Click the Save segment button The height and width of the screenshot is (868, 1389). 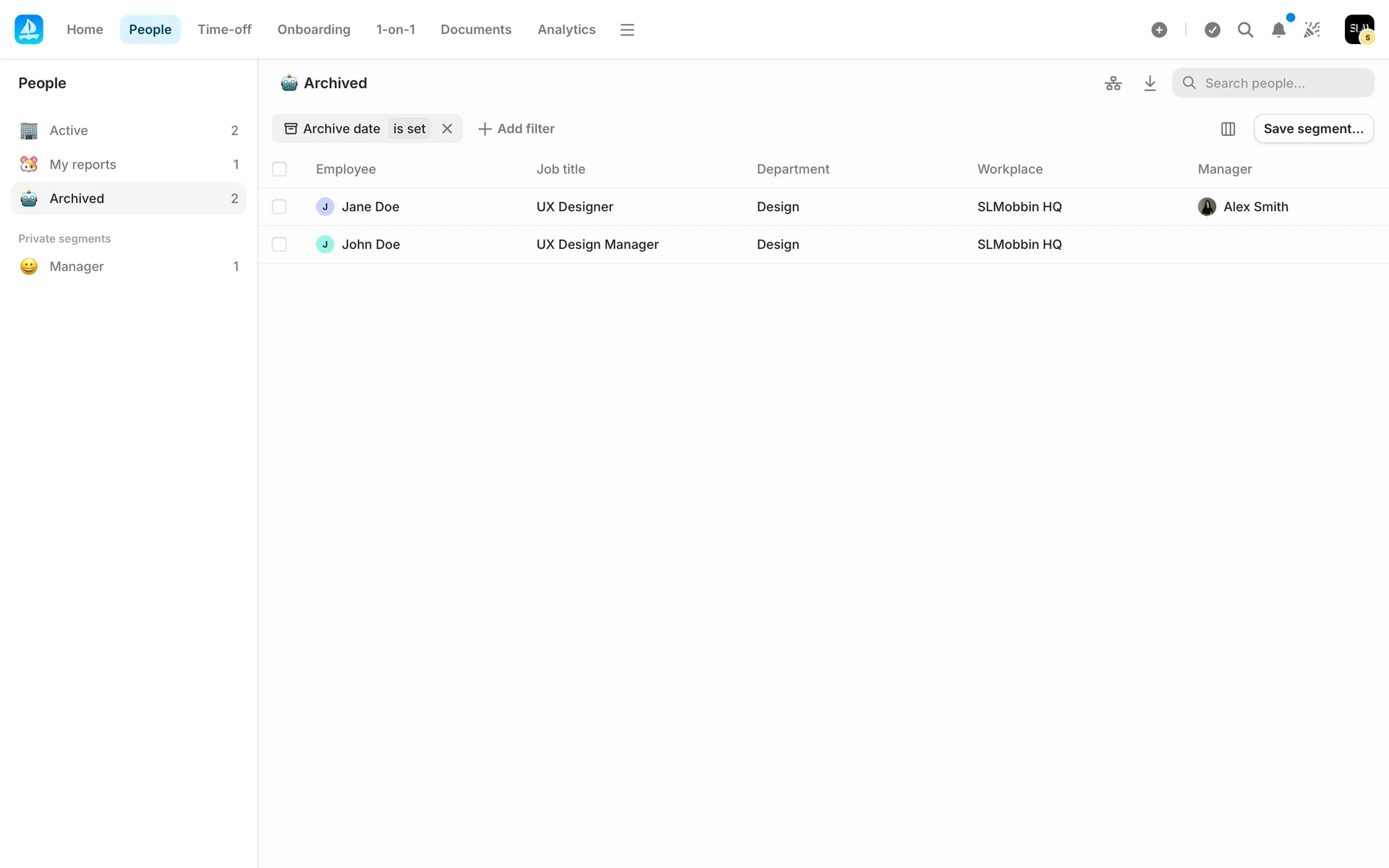click(x=1313, y=129)
